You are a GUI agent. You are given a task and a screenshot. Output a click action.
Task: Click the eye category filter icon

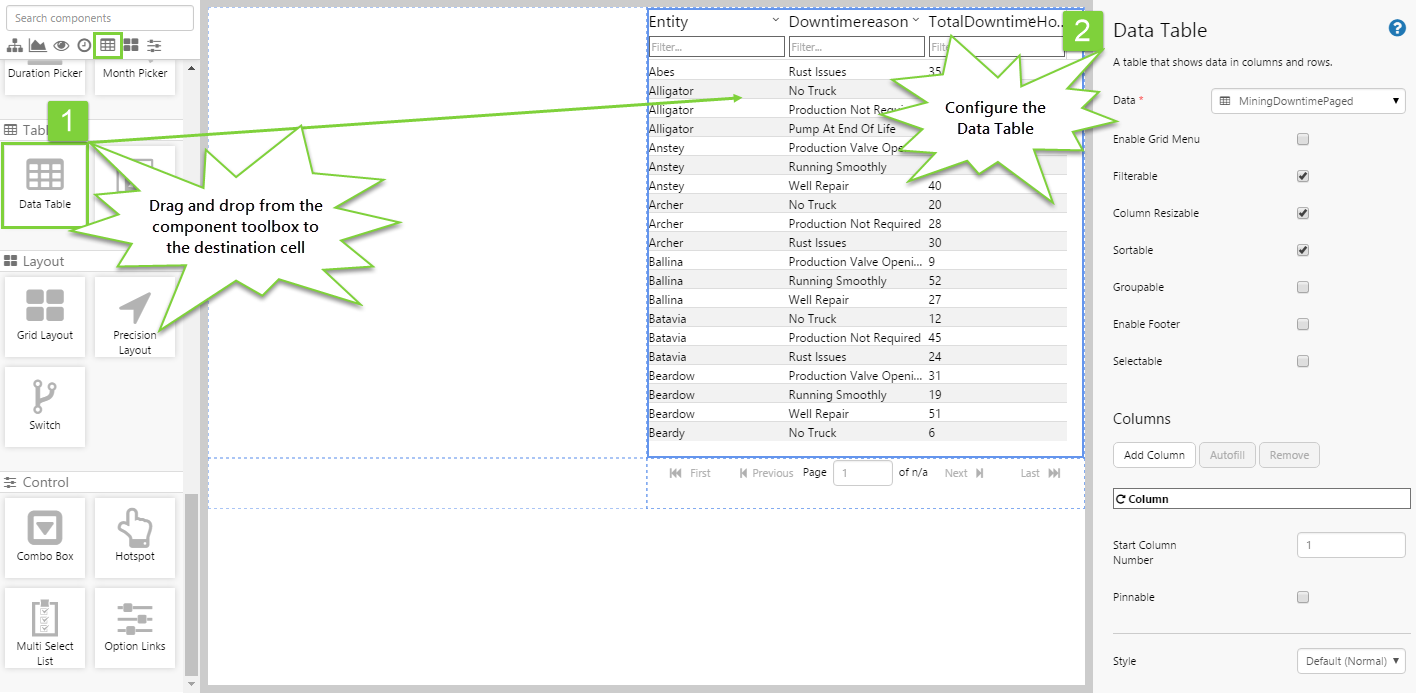pos(61,45)
